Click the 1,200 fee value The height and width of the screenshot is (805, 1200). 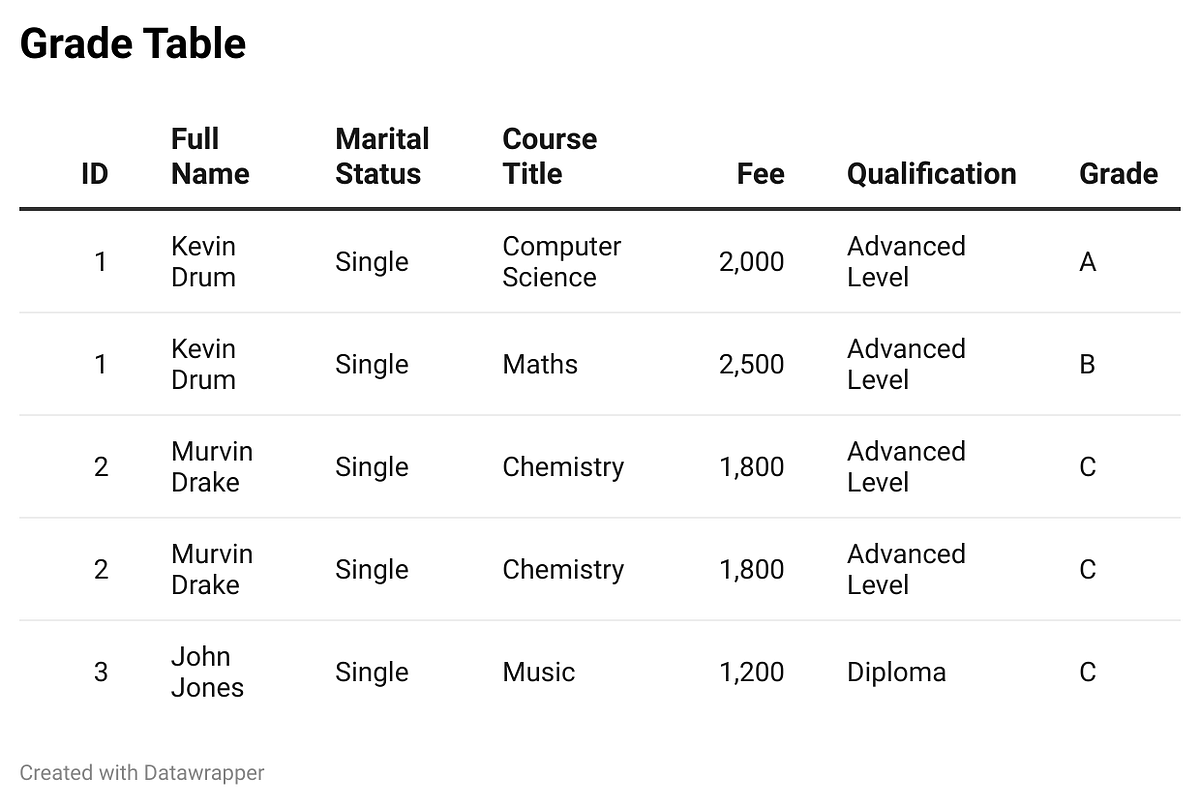(751, 672)
